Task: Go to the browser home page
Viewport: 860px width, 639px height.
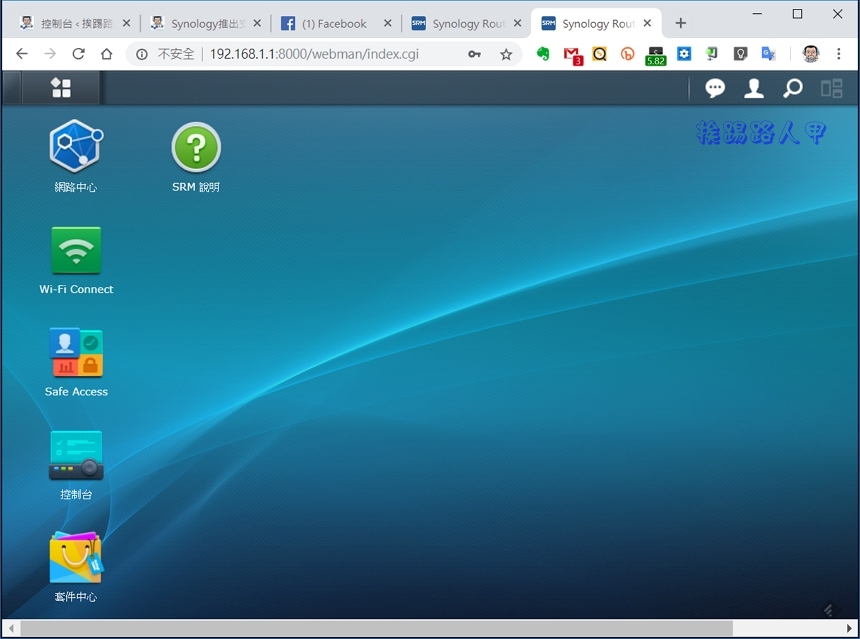Action: [x=106, y=54]
